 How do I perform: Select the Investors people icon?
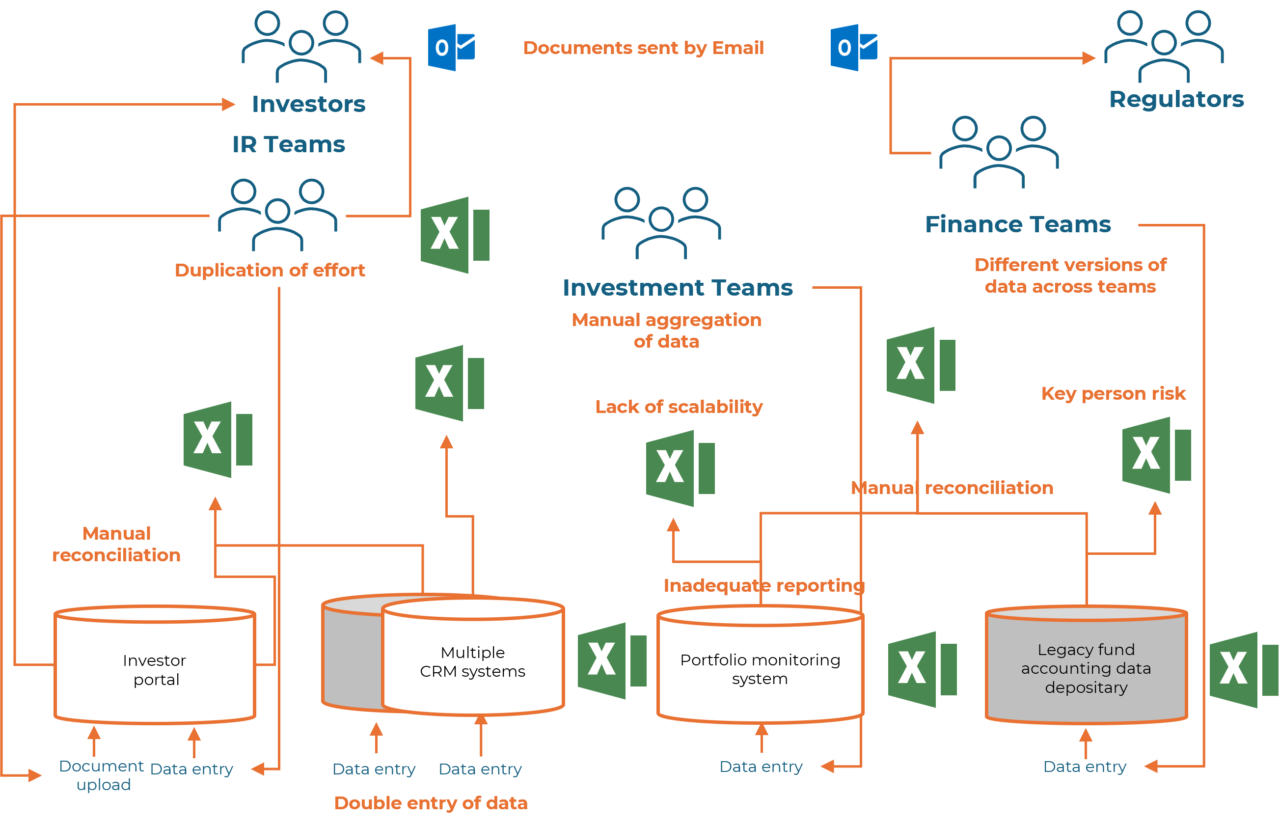(x=301, y=45)
